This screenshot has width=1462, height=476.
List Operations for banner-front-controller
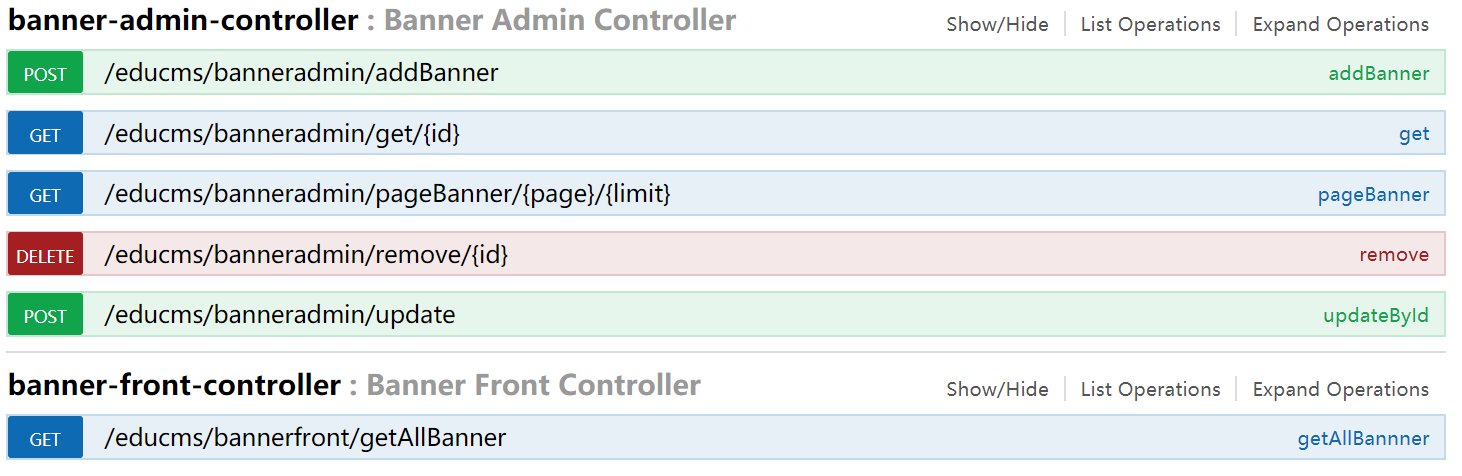pos(1150,389)
